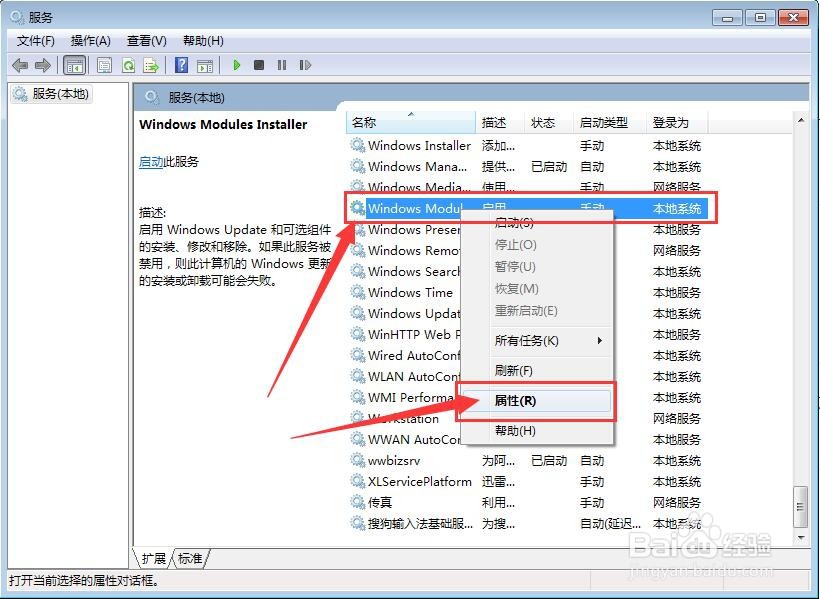This screenshot has height=599, width=820.
Task: Toggle the action pane toolbar icon
Action: [205, 66]
